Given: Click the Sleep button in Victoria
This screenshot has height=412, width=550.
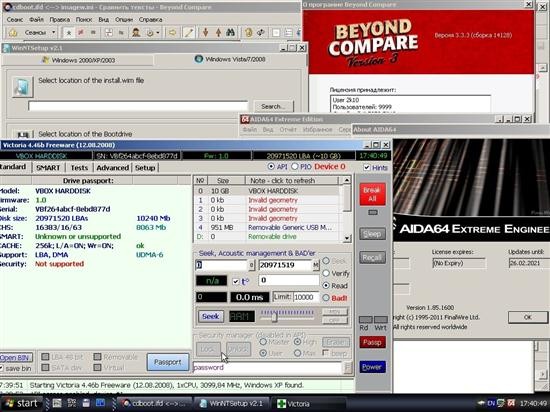Looking at the screenshot, I should [x=372, y=234].
